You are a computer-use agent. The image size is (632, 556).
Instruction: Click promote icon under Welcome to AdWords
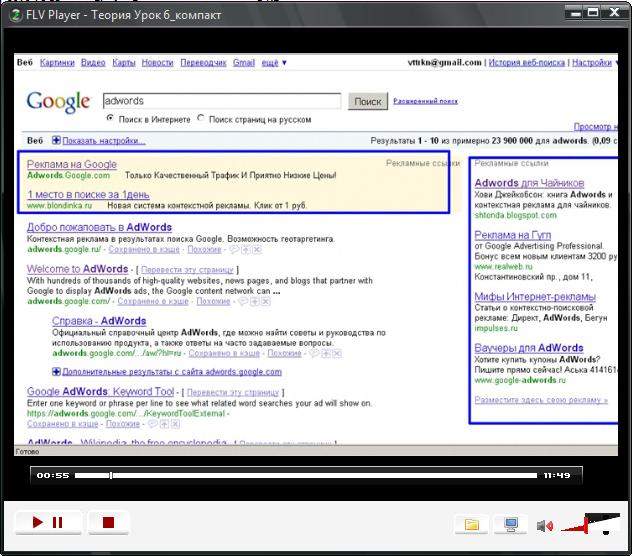tap(254, 301)
